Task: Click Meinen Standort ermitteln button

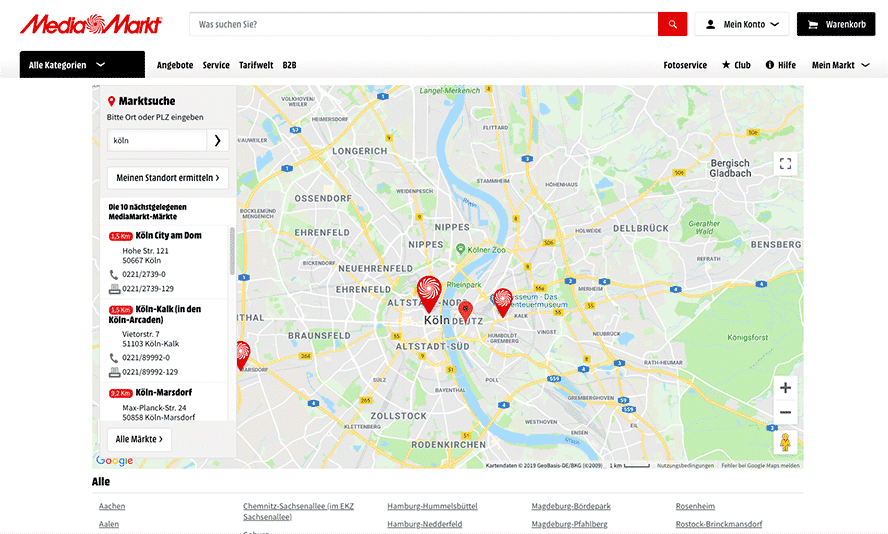Action: pyautogui.click(x=168, y=178)
